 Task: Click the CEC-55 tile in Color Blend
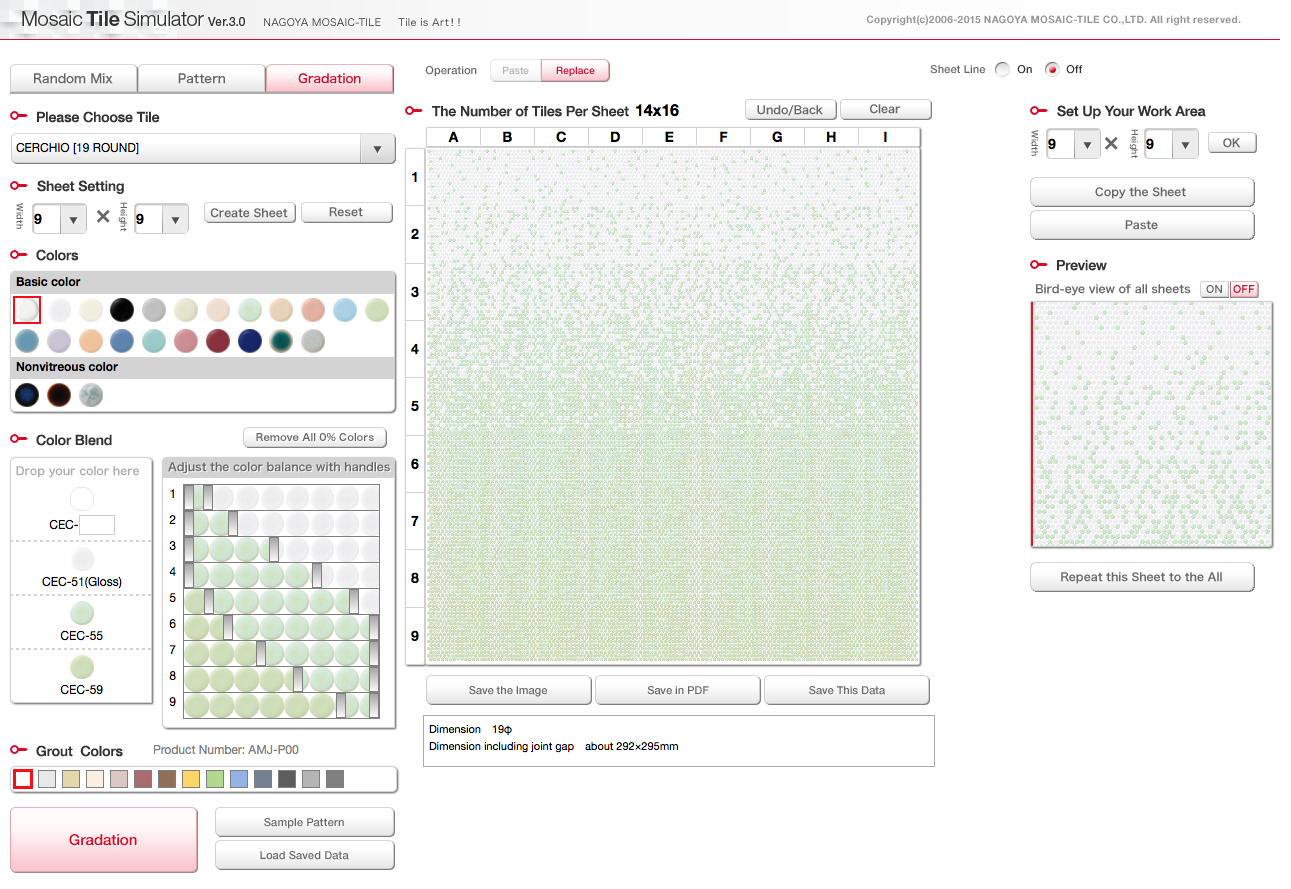82,613
